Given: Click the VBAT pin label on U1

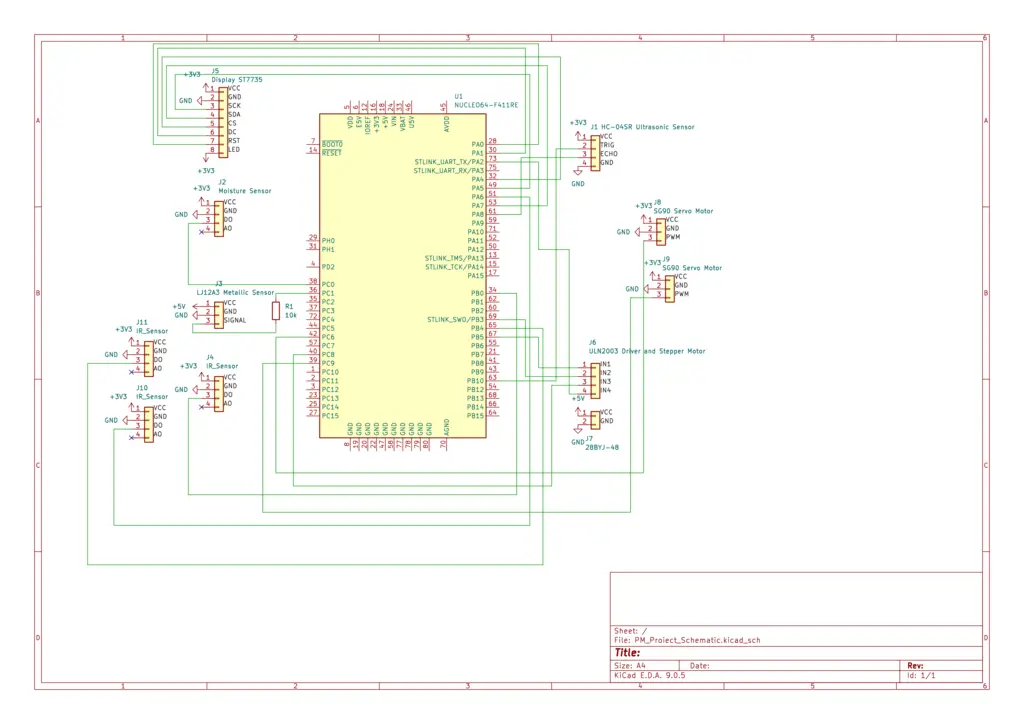Looking at the screenshot, I should tap(403, 124).
